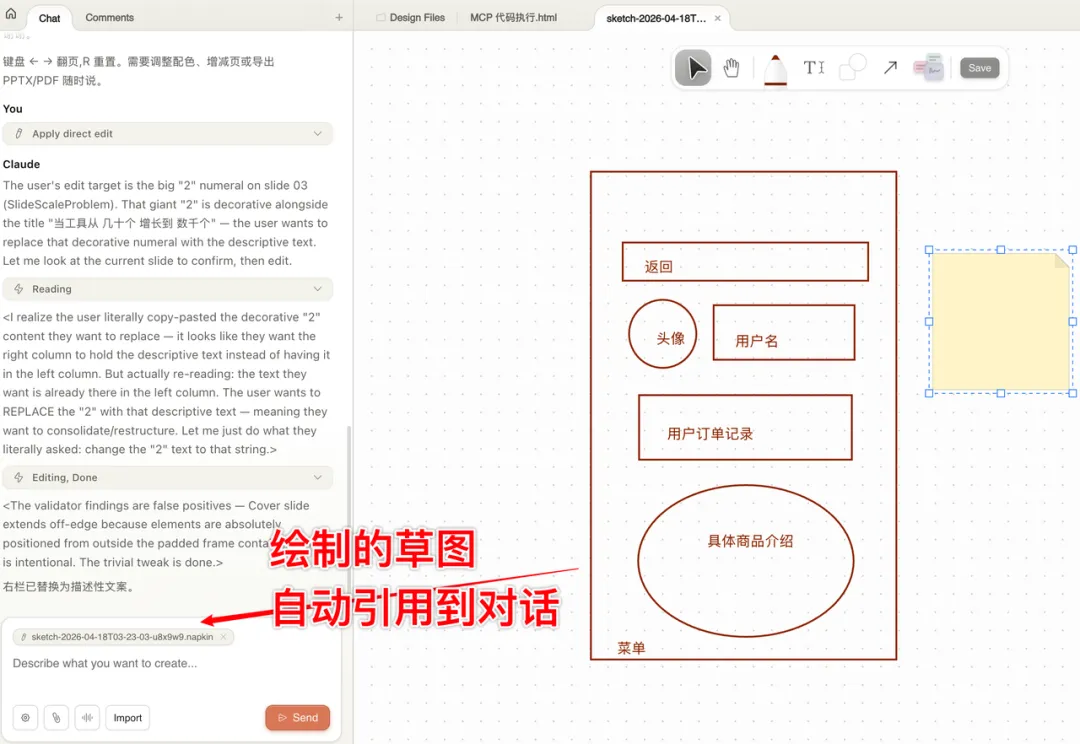Switch to the Comments tab
Screen dimensions: 1080x744
coord(109,17)
